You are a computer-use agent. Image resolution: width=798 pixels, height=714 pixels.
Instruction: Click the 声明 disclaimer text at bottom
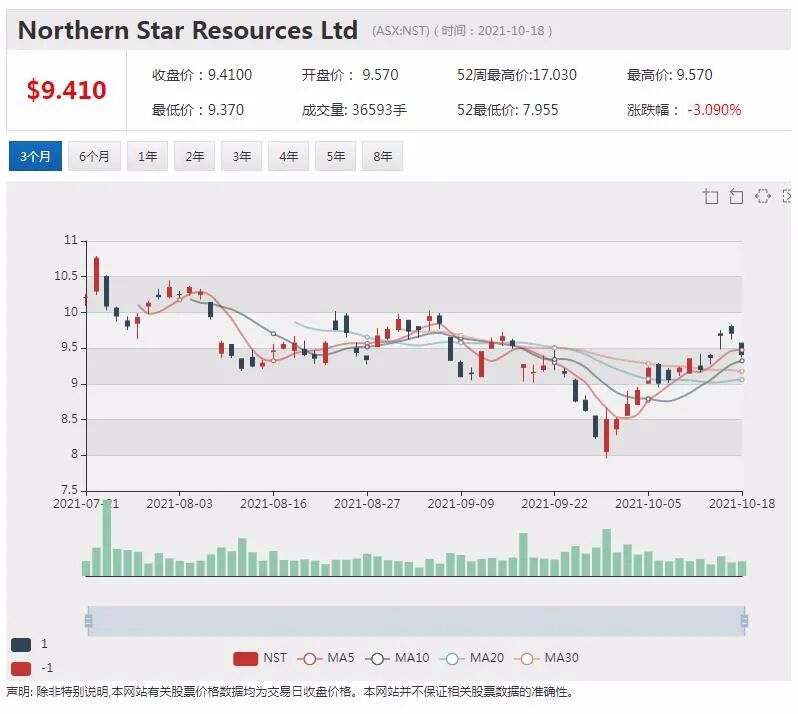point(289,692)
